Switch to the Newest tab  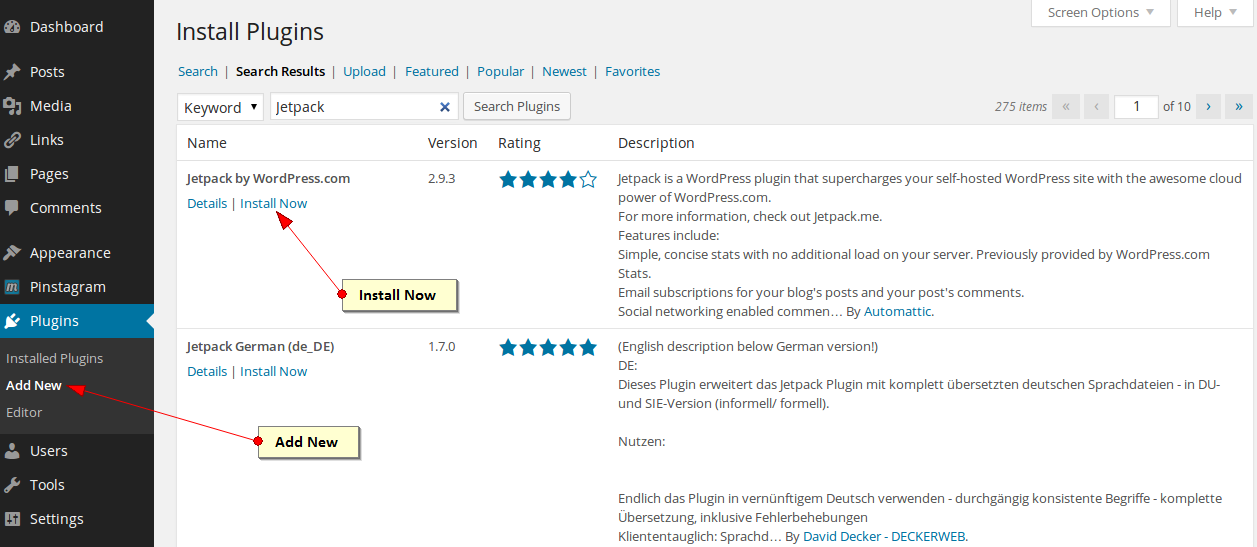[565, 71]
